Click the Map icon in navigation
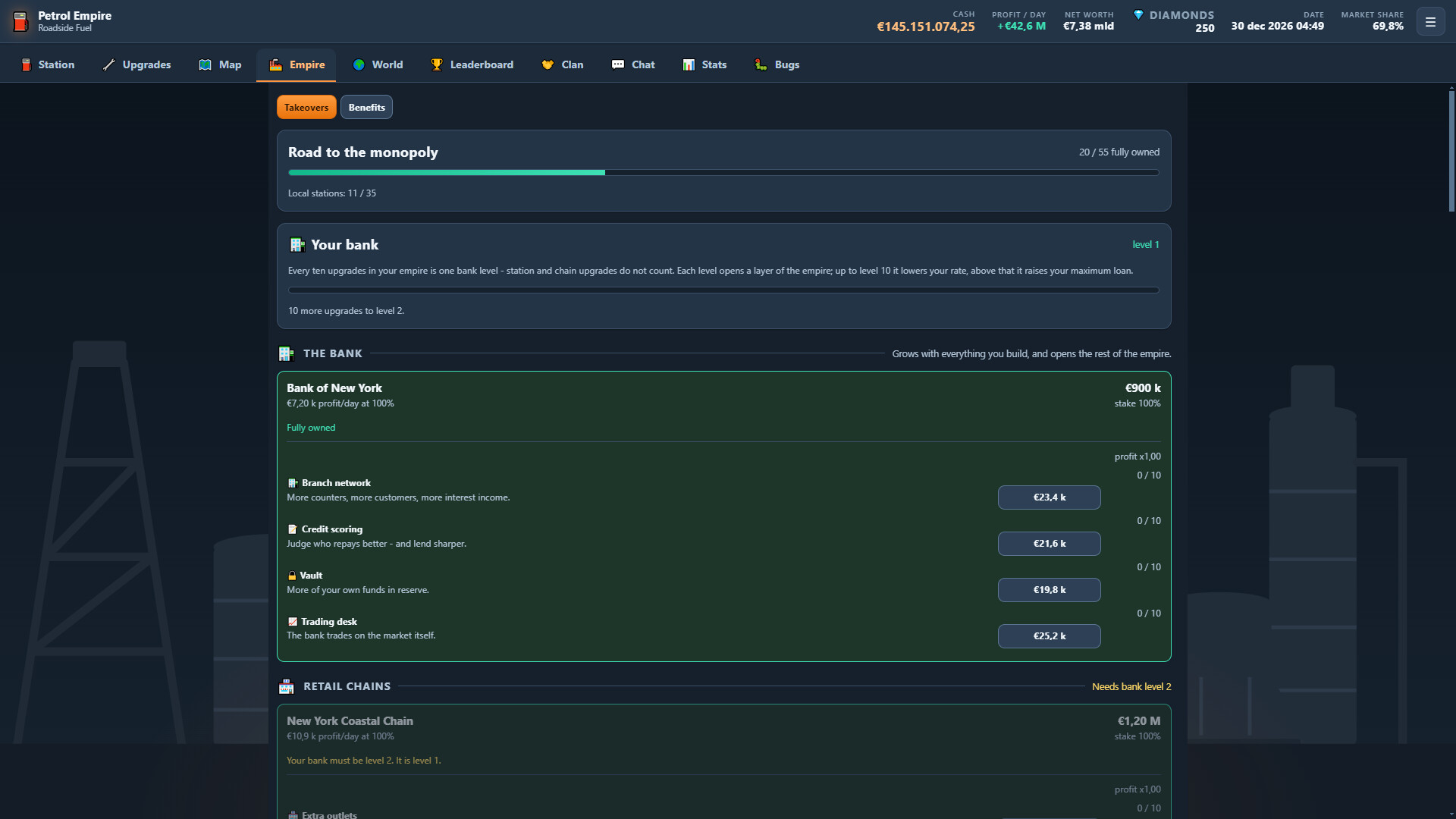 [205, 64]
